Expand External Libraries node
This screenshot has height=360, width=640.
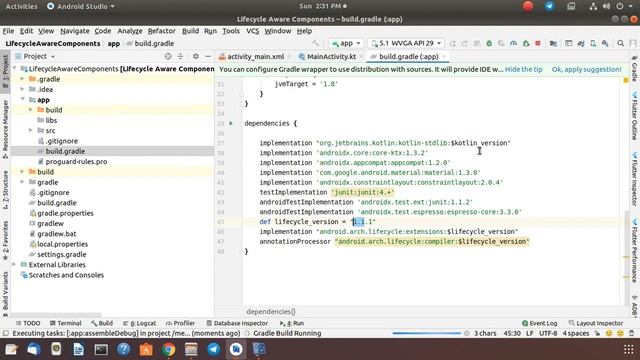click(x=14, y=264)
